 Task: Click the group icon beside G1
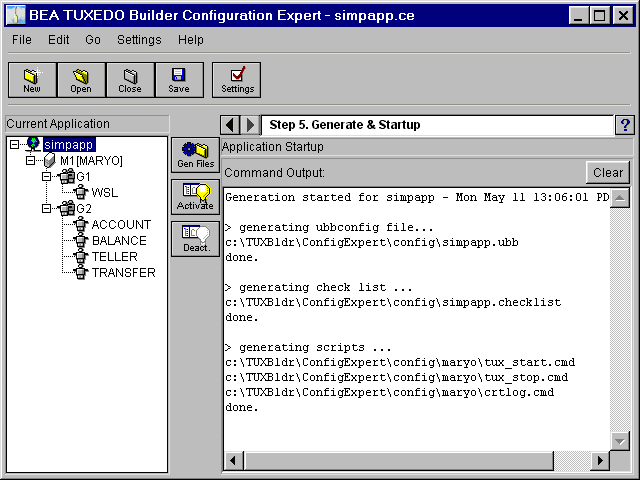(67, 176)
